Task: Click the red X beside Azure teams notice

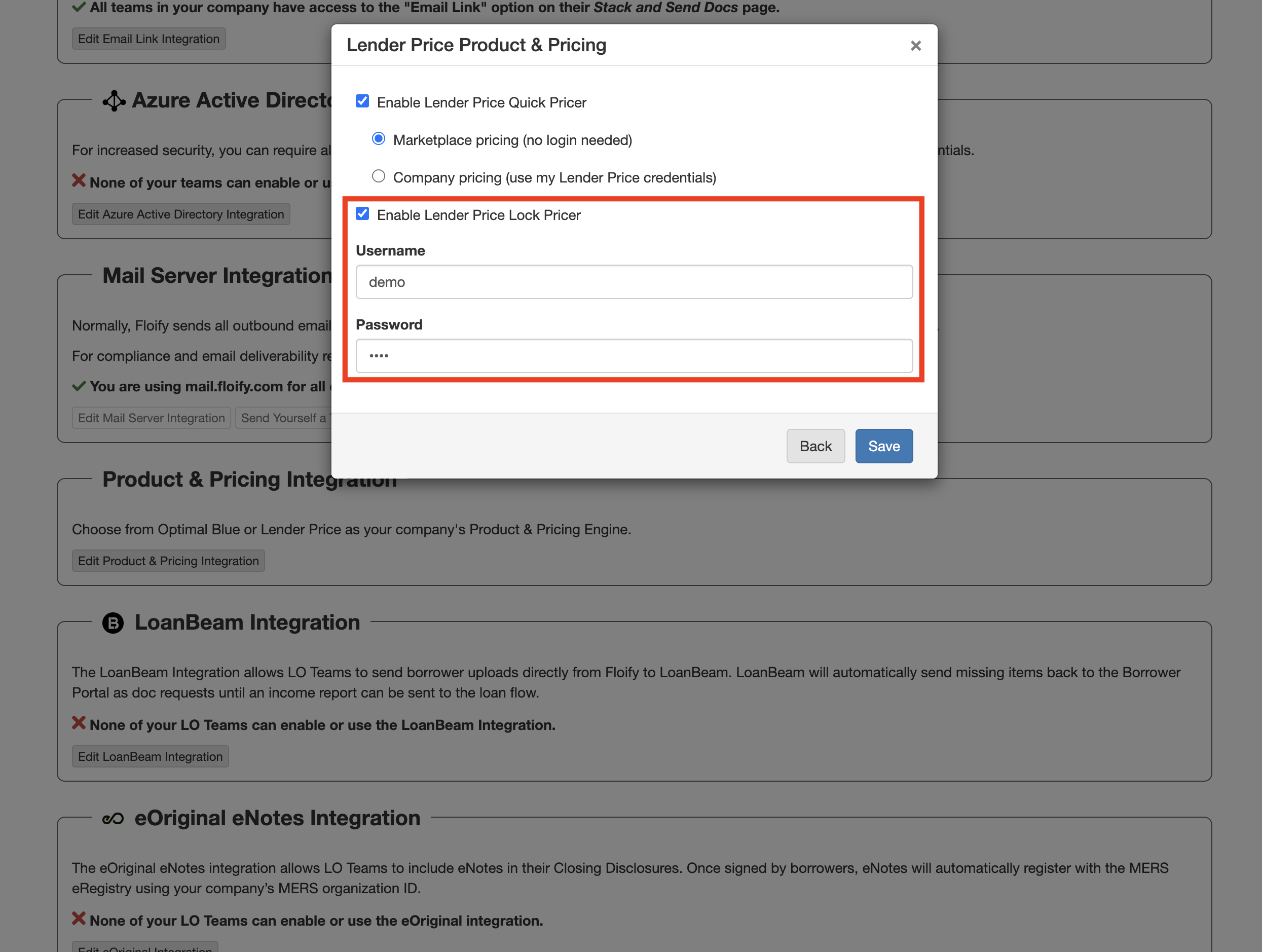Action: click(79, 181)
